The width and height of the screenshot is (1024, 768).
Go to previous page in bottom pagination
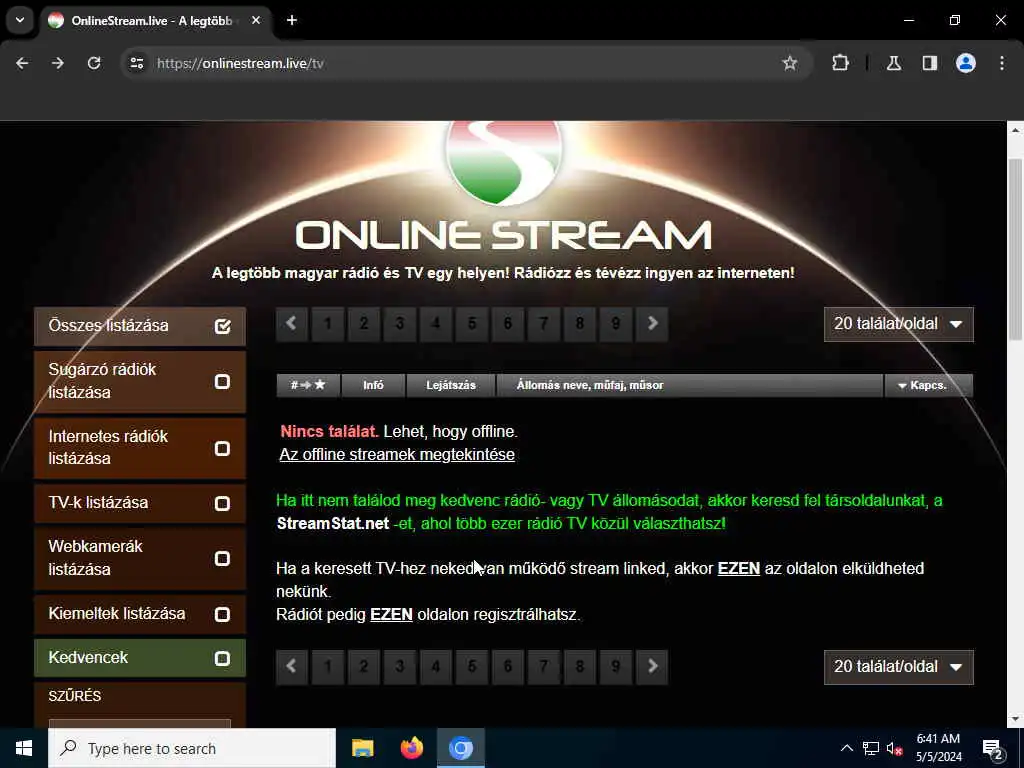point(292,667)
